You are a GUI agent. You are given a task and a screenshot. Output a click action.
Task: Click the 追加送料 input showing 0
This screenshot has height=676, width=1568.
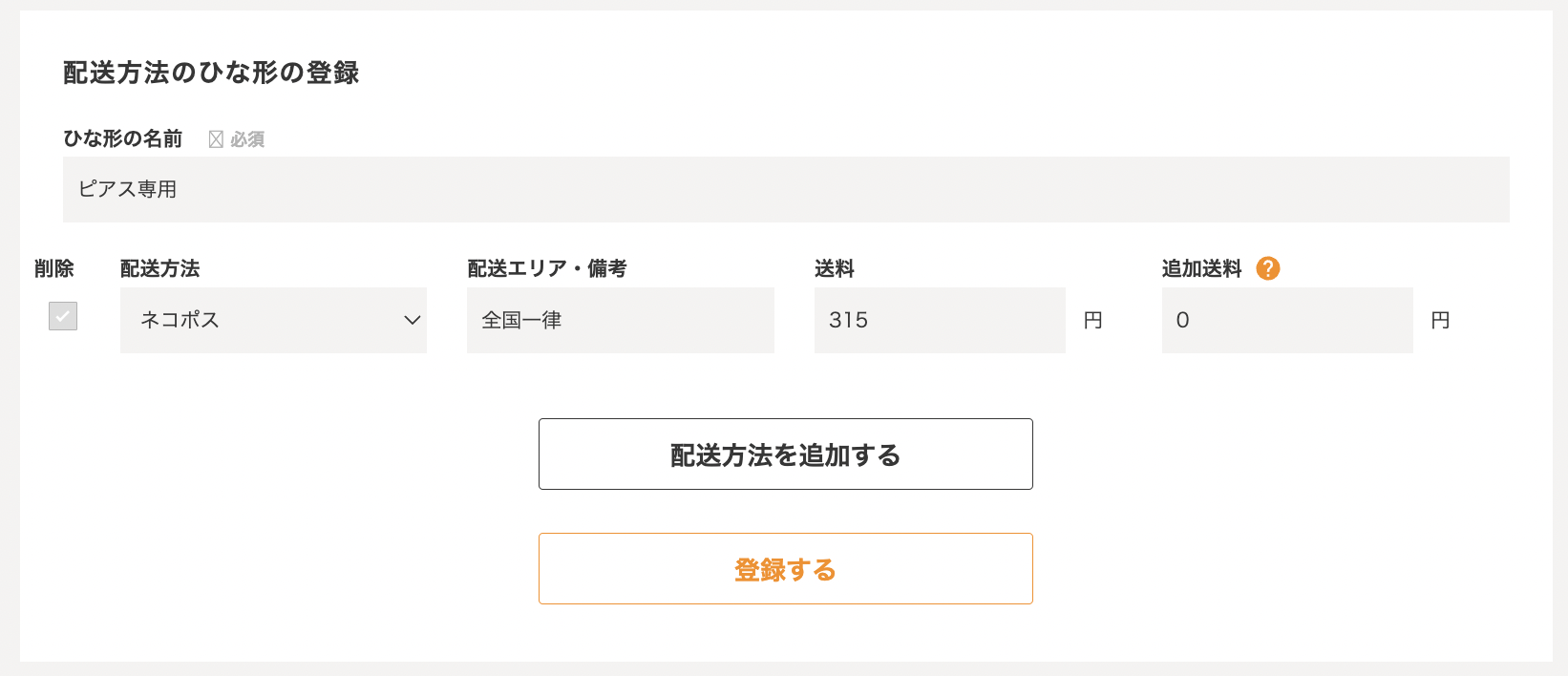tap(1286, 320)
